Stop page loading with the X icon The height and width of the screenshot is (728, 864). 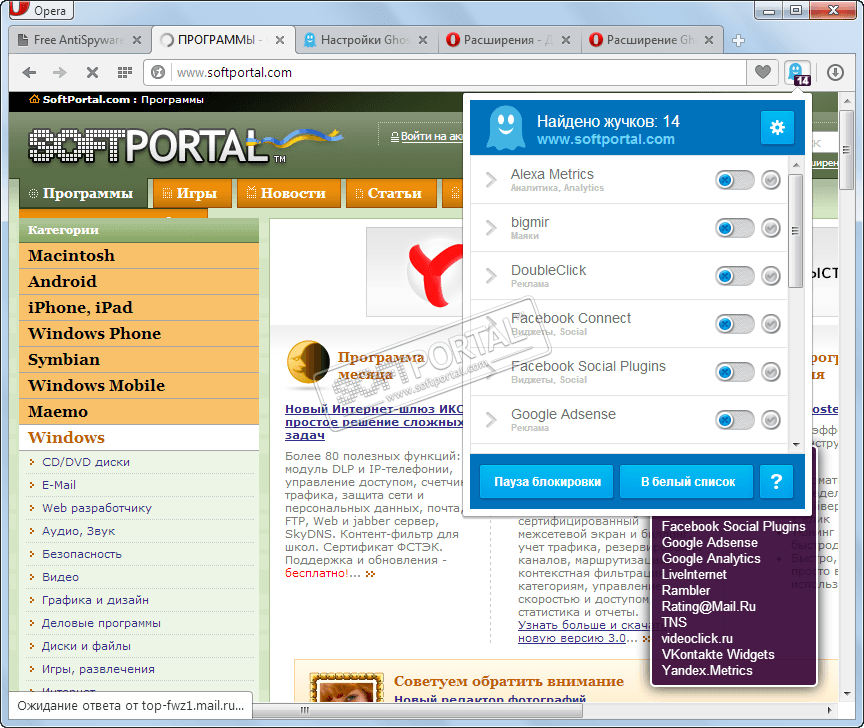pos(93,72)
